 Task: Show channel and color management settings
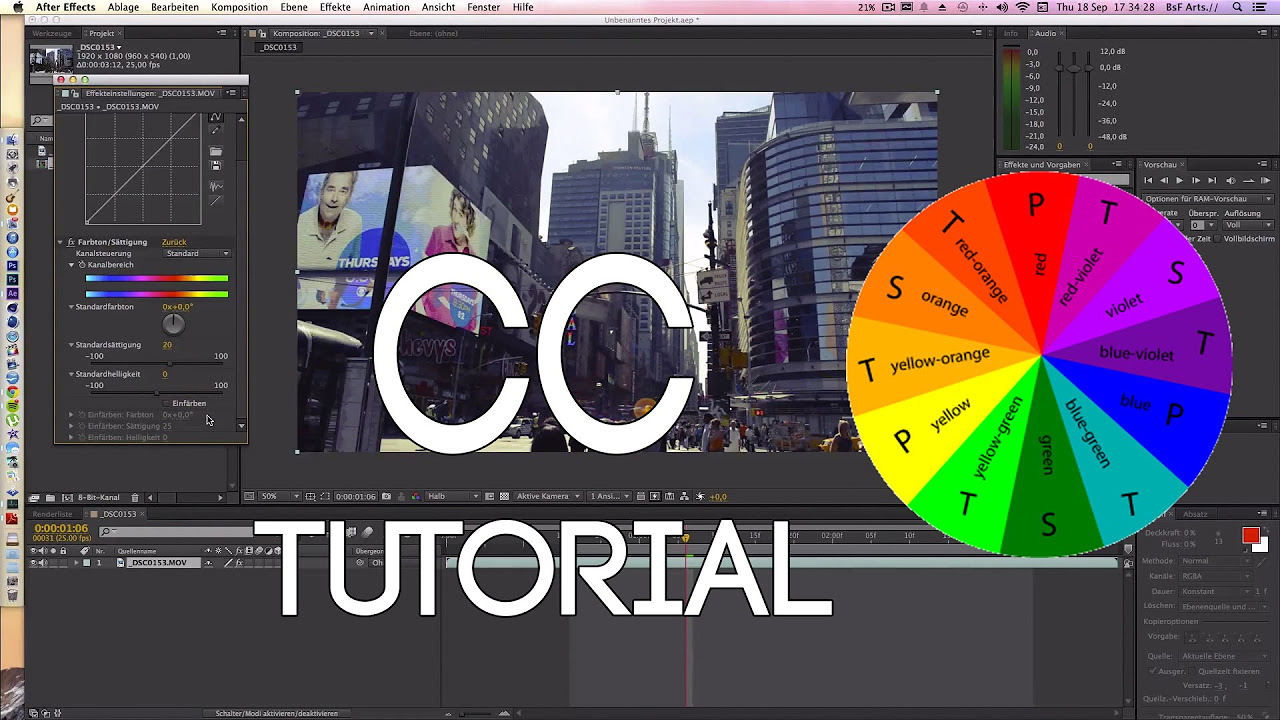tap(414, 496)
